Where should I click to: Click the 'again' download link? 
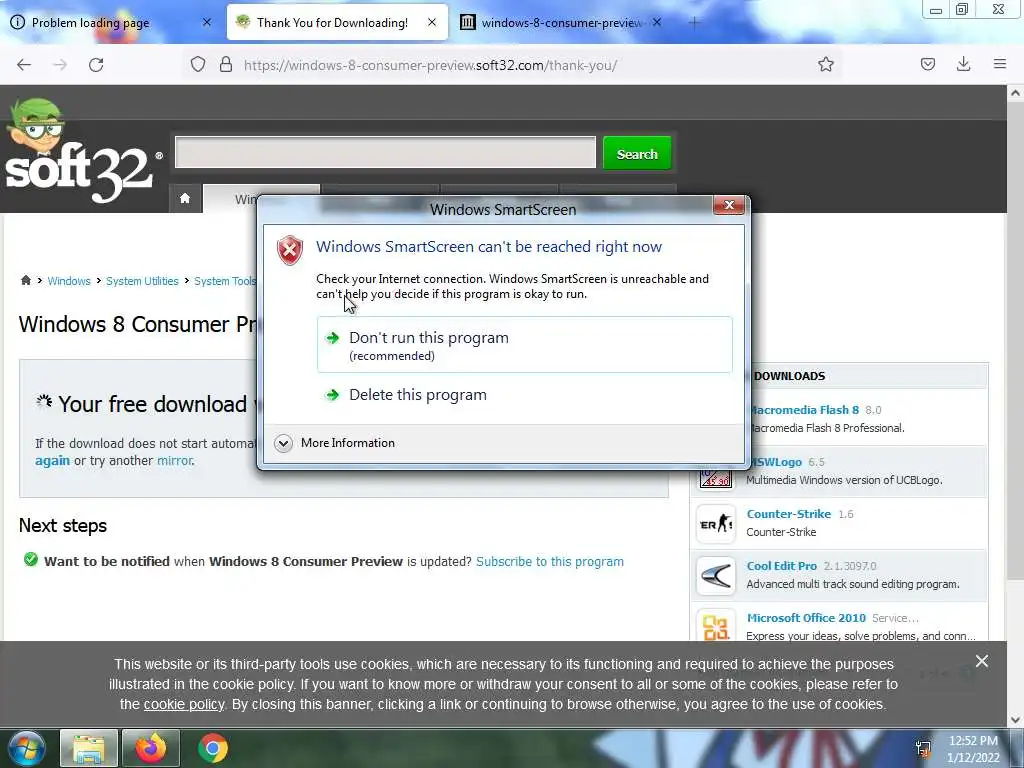tap(52, 460)
